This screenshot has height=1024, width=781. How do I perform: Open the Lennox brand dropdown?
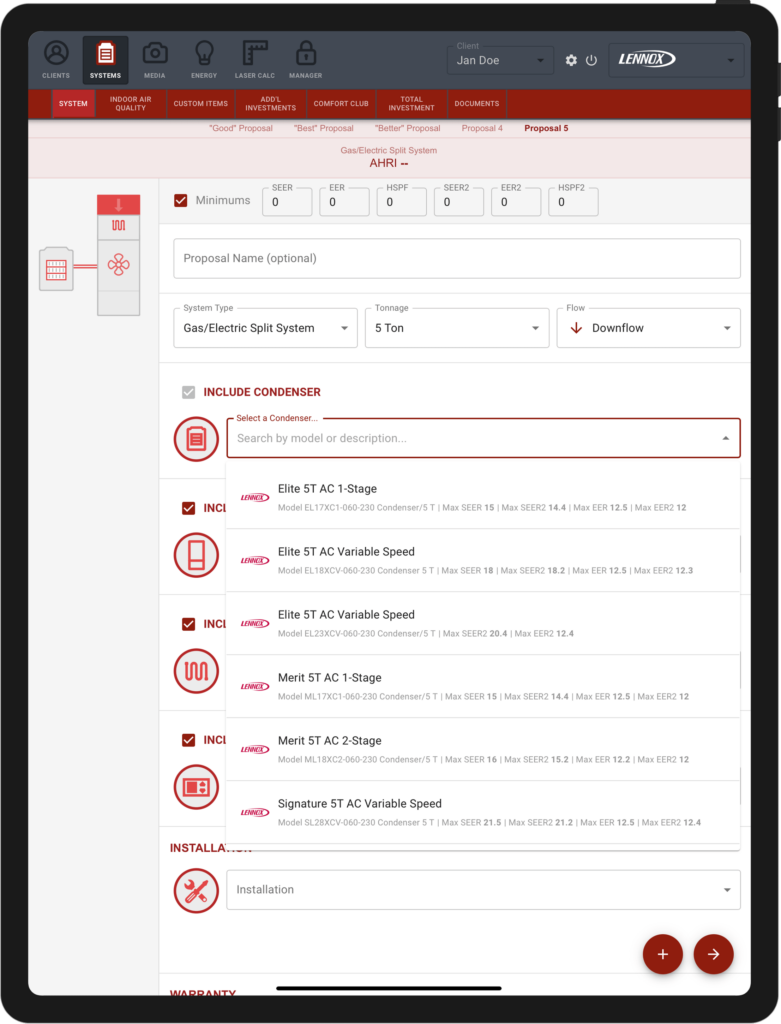pos(676,60)
